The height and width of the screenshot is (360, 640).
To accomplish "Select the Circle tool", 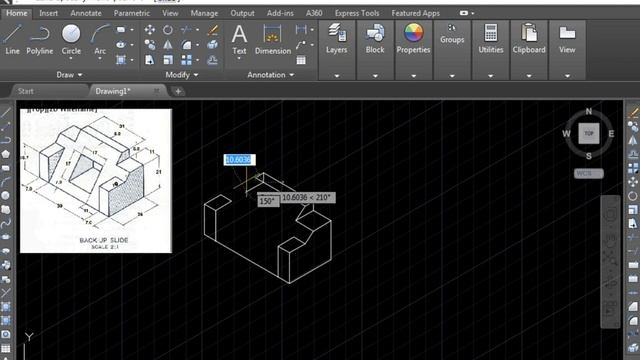I will click(71, 40).
